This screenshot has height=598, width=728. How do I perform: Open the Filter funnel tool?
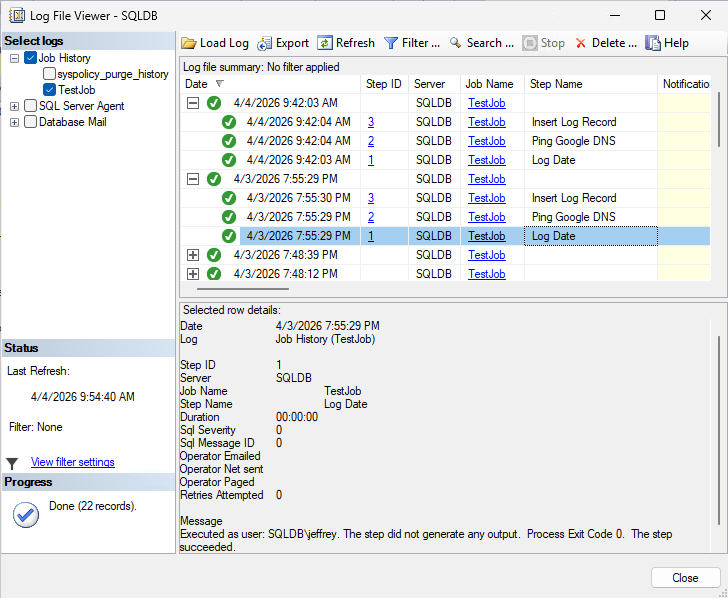(x=391, y=43)
